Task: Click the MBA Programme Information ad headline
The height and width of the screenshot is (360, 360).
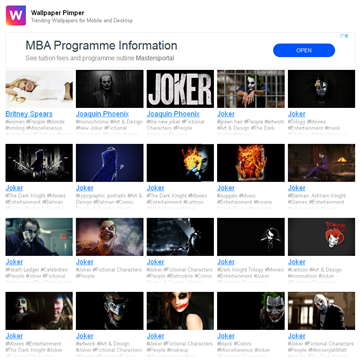Action: pyautogui.click(x=101, y=45)
